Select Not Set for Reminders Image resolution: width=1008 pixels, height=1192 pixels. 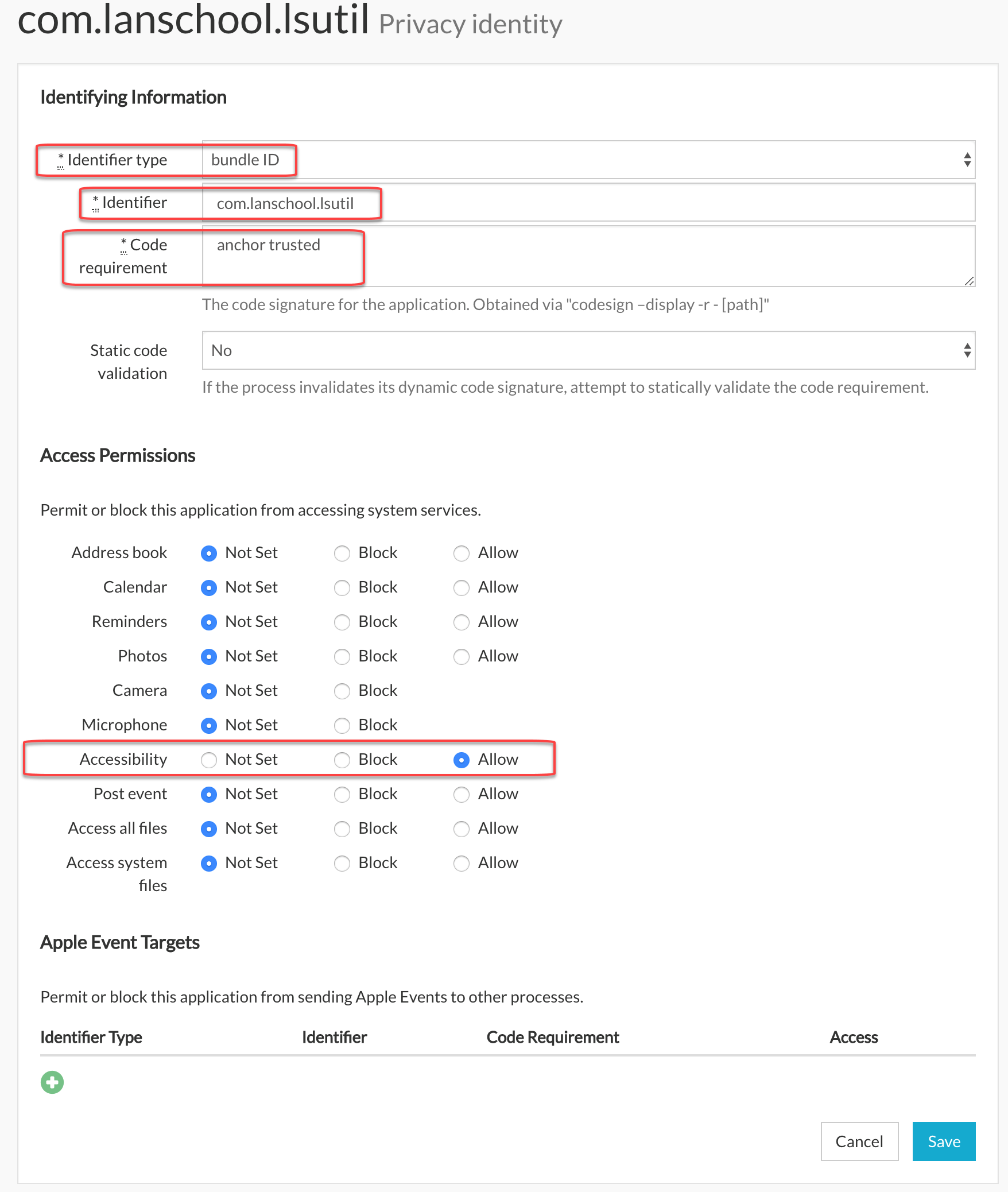pos(209,622)
